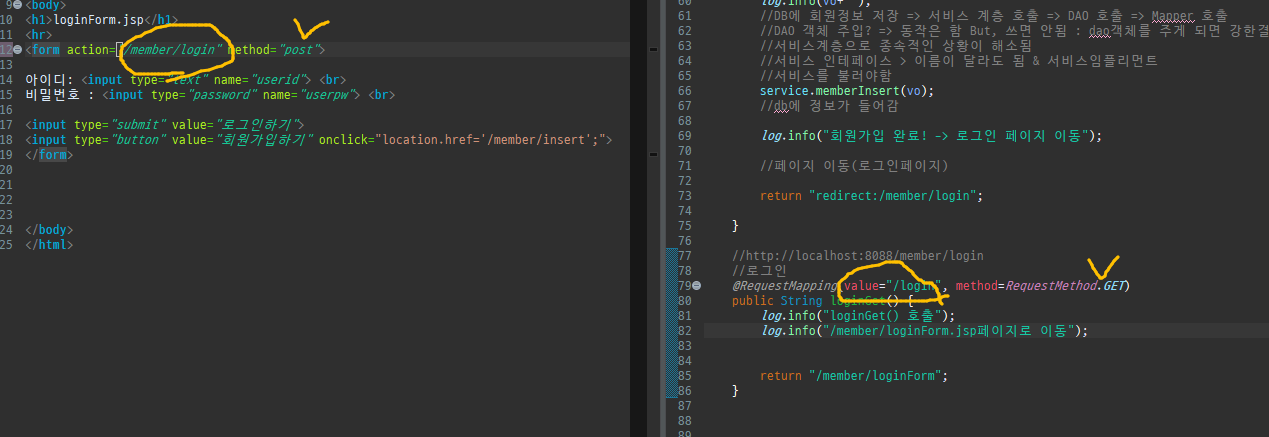Click the 아이디: label text
The height and width of the screenshot is (437, 1269).
pos(49,79)
